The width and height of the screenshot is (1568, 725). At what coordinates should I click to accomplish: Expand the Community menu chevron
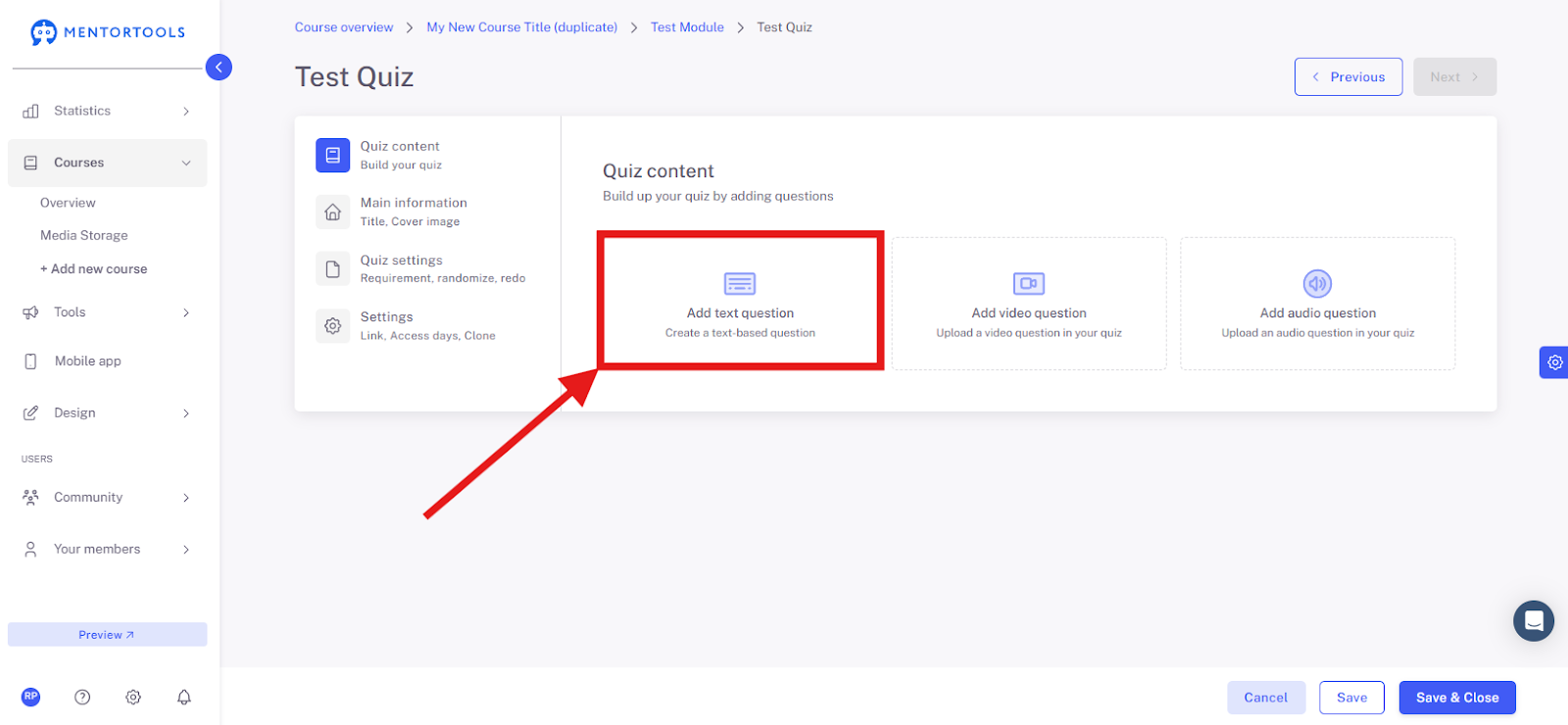coord(186,498)
